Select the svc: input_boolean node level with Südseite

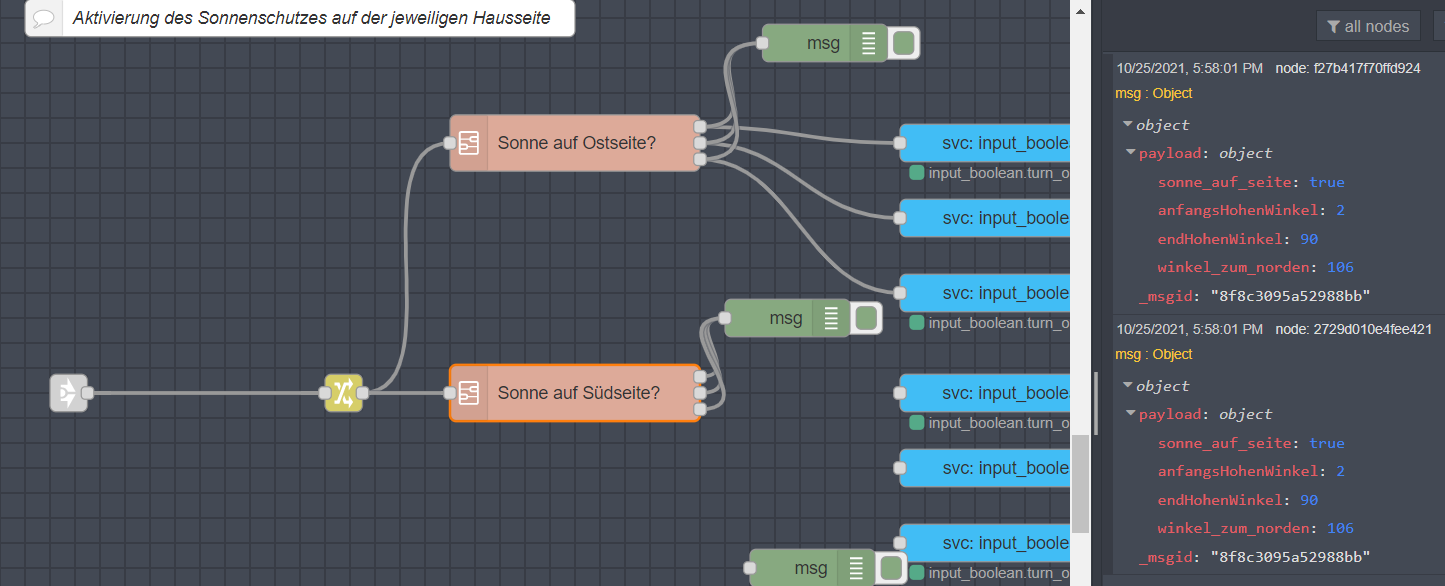coord(984,393)
